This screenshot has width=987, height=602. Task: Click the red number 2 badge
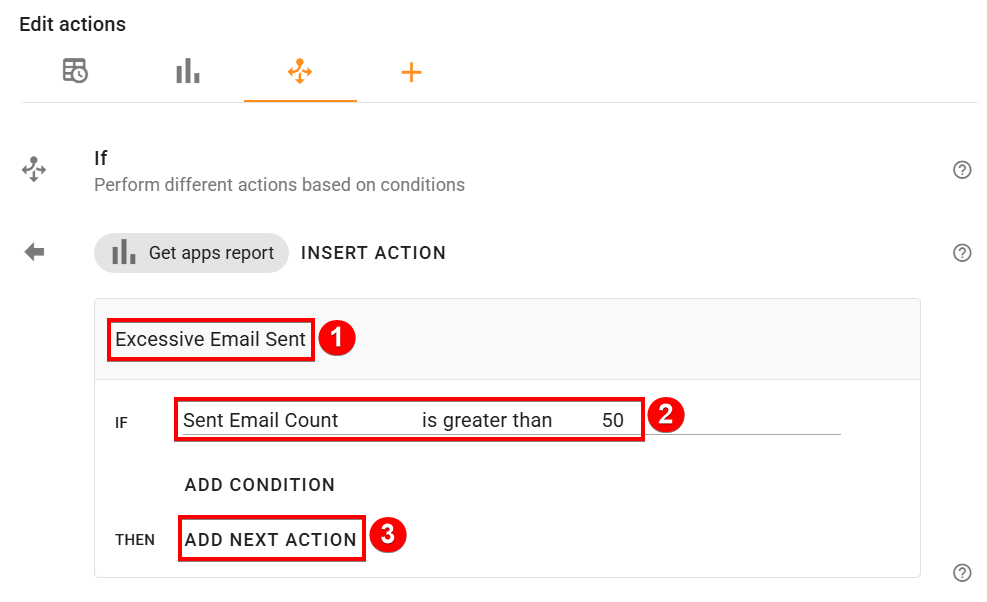666,414
